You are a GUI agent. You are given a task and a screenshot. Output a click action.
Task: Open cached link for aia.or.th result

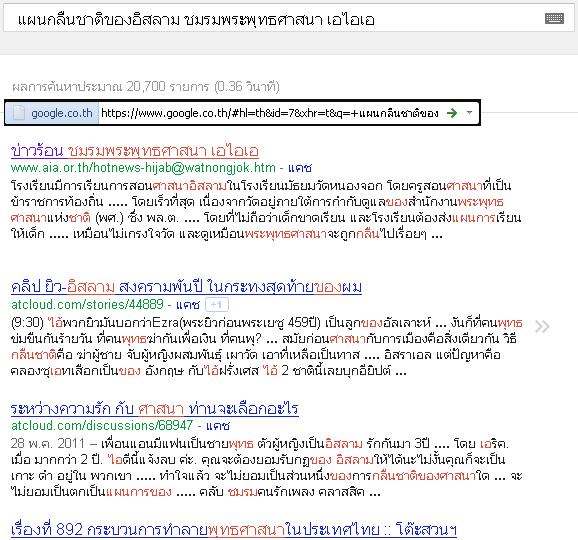coord(300,168)
